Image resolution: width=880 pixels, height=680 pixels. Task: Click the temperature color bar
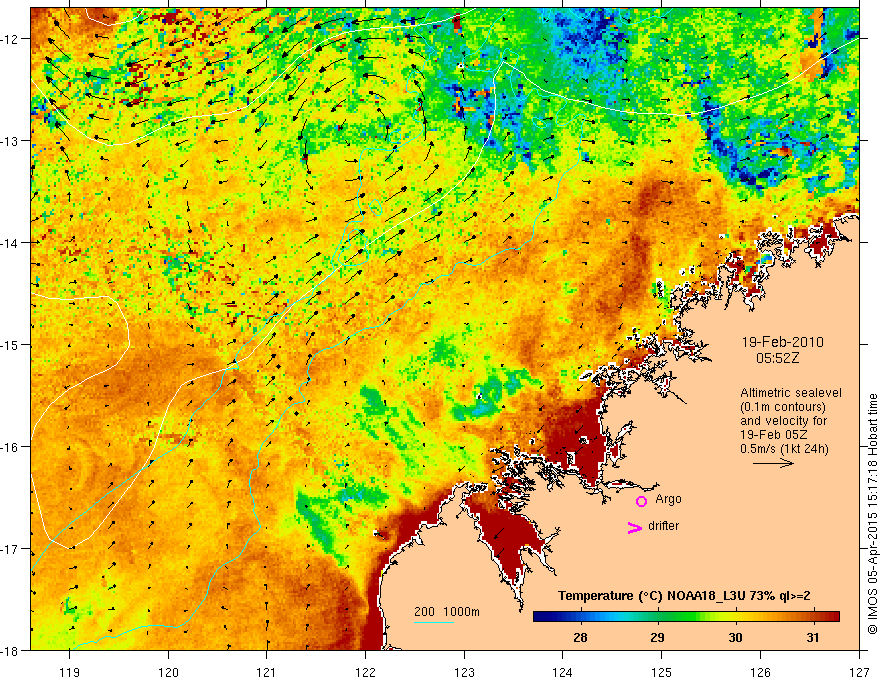pyautogui.click(x=686, y=616)
